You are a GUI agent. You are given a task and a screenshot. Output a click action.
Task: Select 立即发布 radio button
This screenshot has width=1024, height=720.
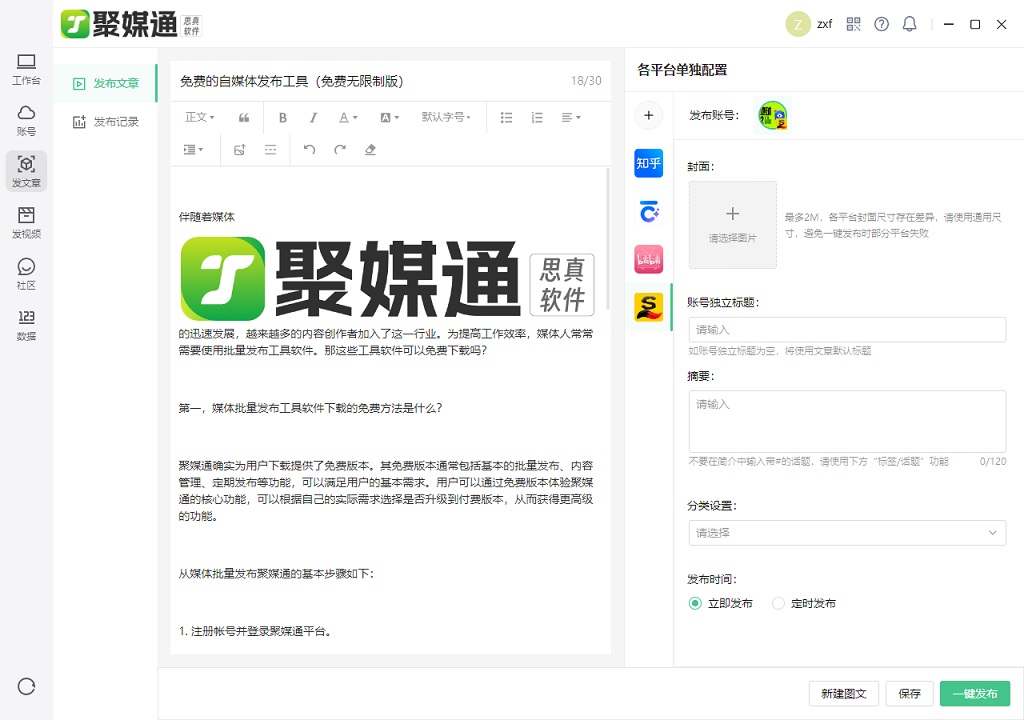pos(695,604)
